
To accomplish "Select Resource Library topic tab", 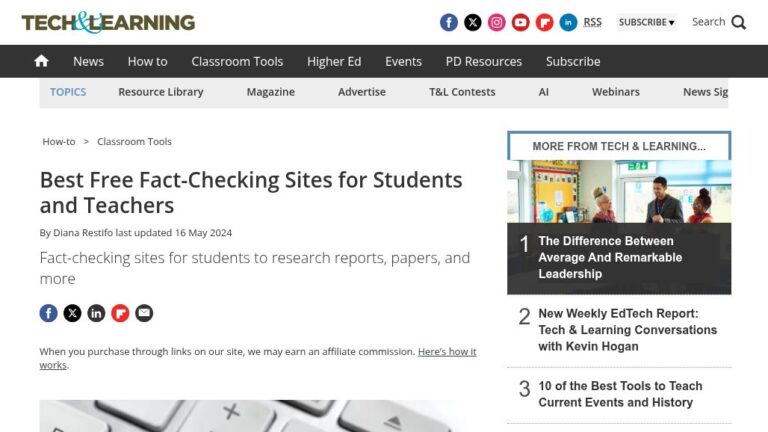I will pyautogui.click(x=160, y=92).
